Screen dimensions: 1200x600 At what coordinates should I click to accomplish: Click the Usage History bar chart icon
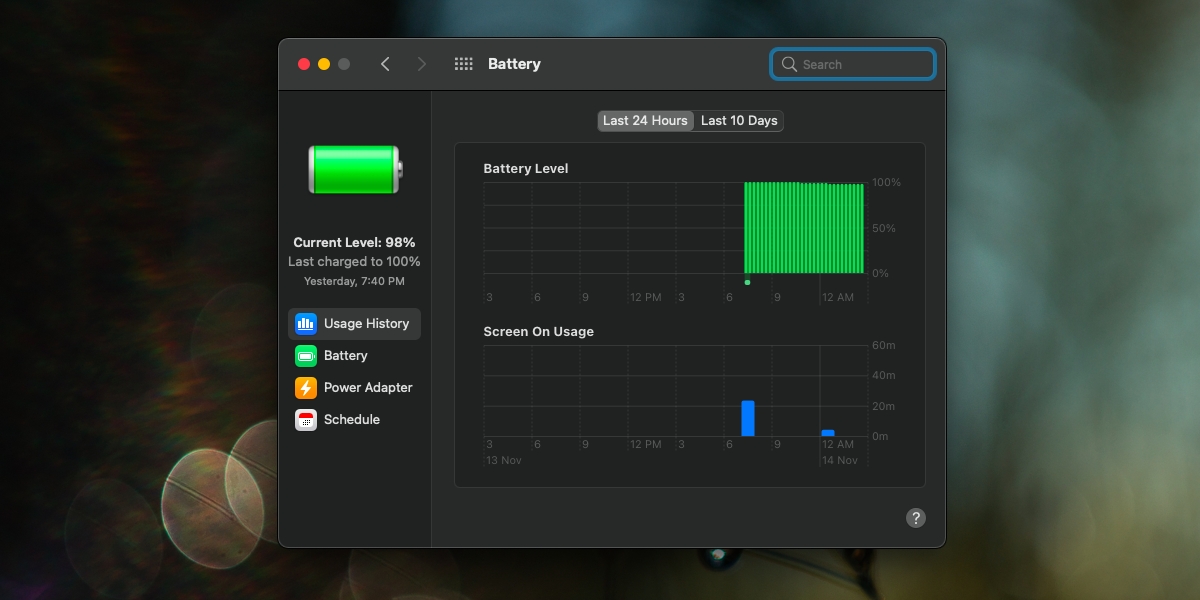306,324
